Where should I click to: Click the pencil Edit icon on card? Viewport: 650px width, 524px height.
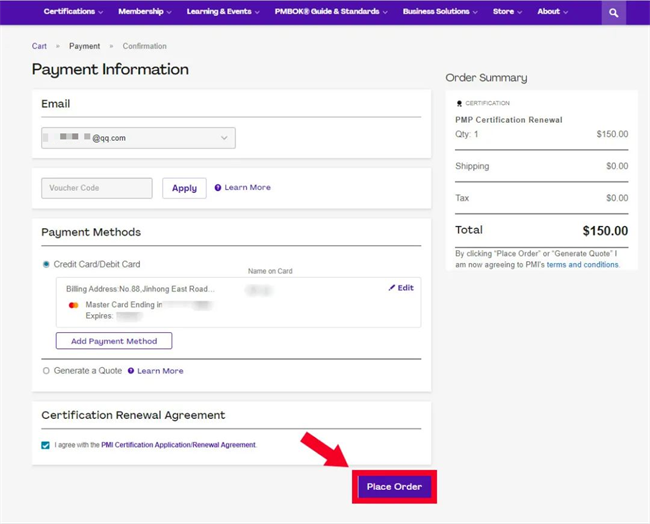[392, 288]
